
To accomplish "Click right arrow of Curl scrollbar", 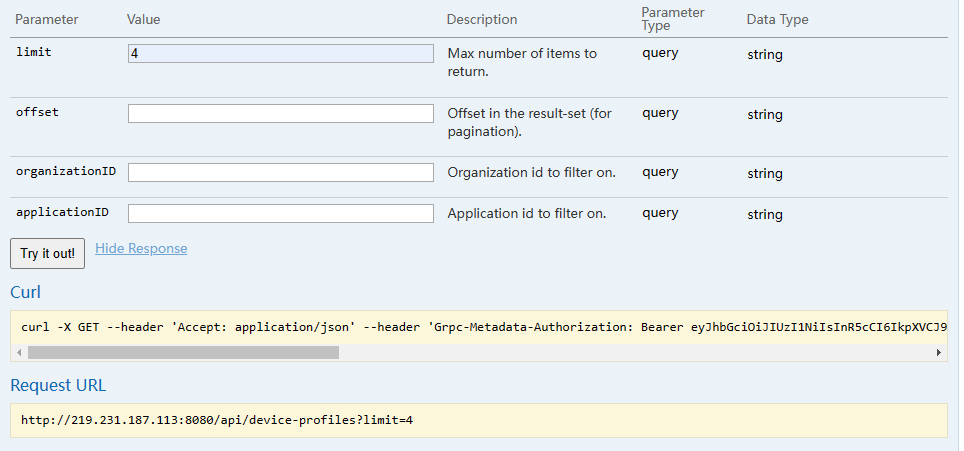I will point(938,352).
